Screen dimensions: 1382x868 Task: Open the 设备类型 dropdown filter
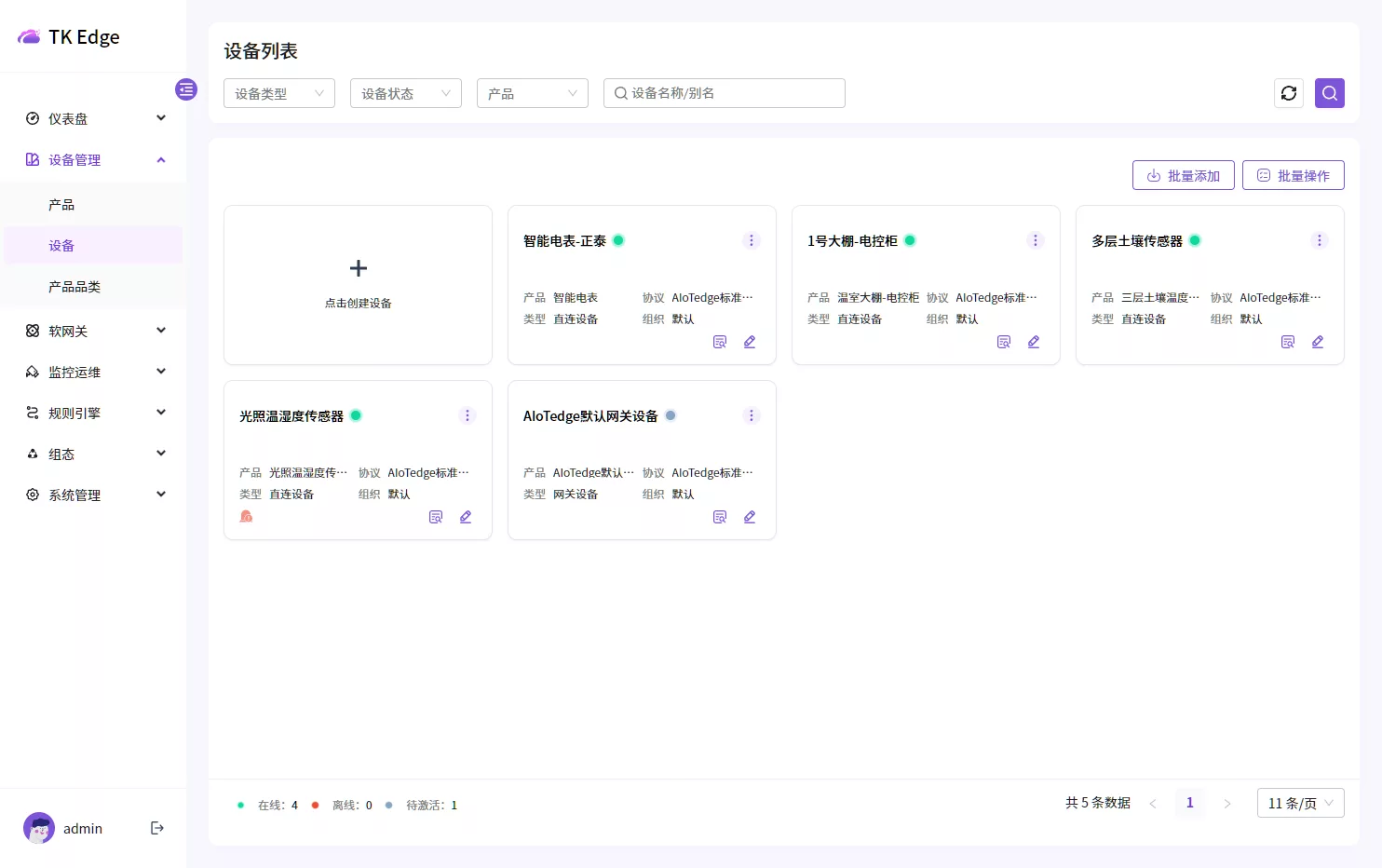tap(278, 93)
